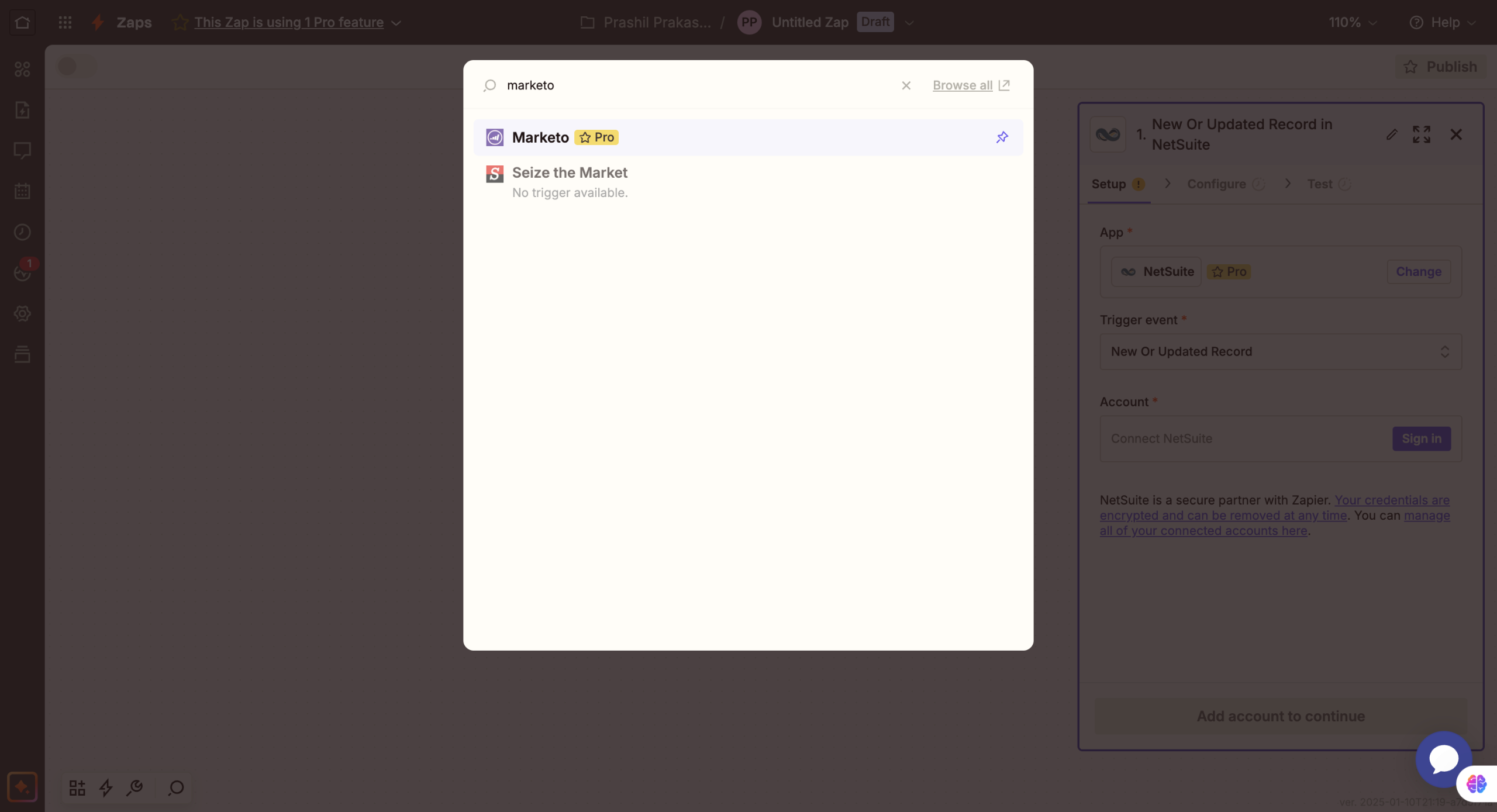Open the calendar/tables icon in sidebar
The image size is (1497, 812).
22,191
